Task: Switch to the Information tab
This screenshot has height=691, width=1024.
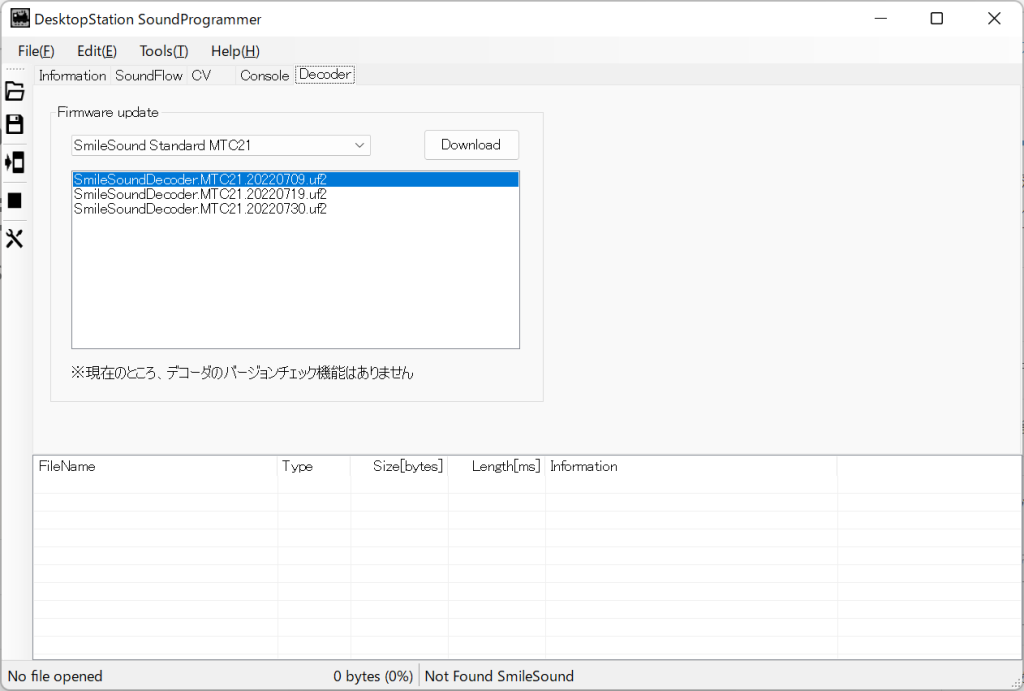Action: (72, 76)
